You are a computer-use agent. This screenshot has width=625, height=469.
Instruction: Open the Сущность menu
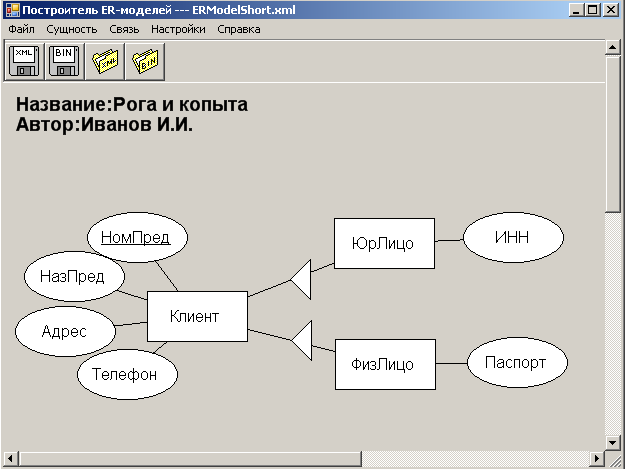[x=72, y=29]
